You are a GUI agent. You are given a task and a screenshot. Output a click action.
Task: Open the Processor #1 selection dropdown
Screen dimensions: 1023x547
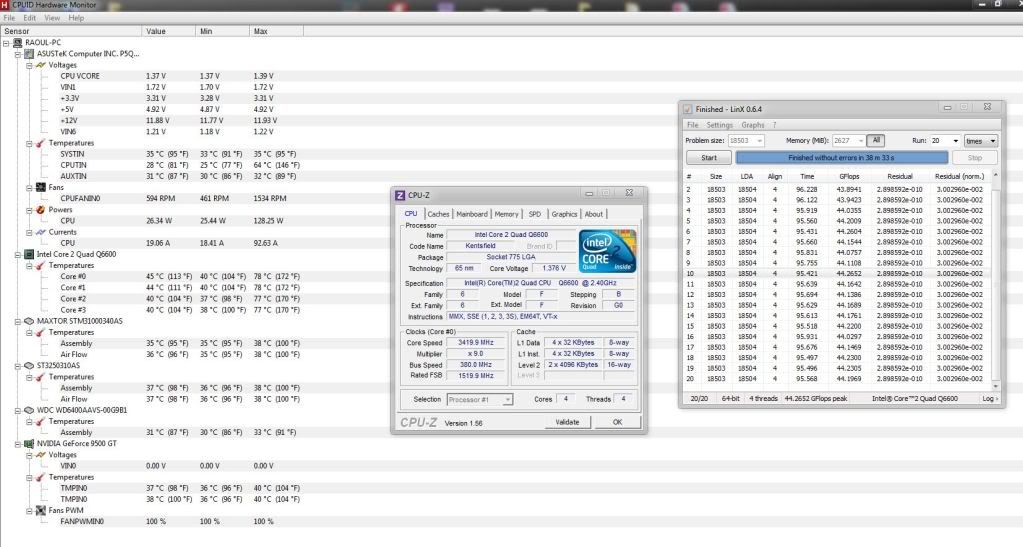pos(508,399)
